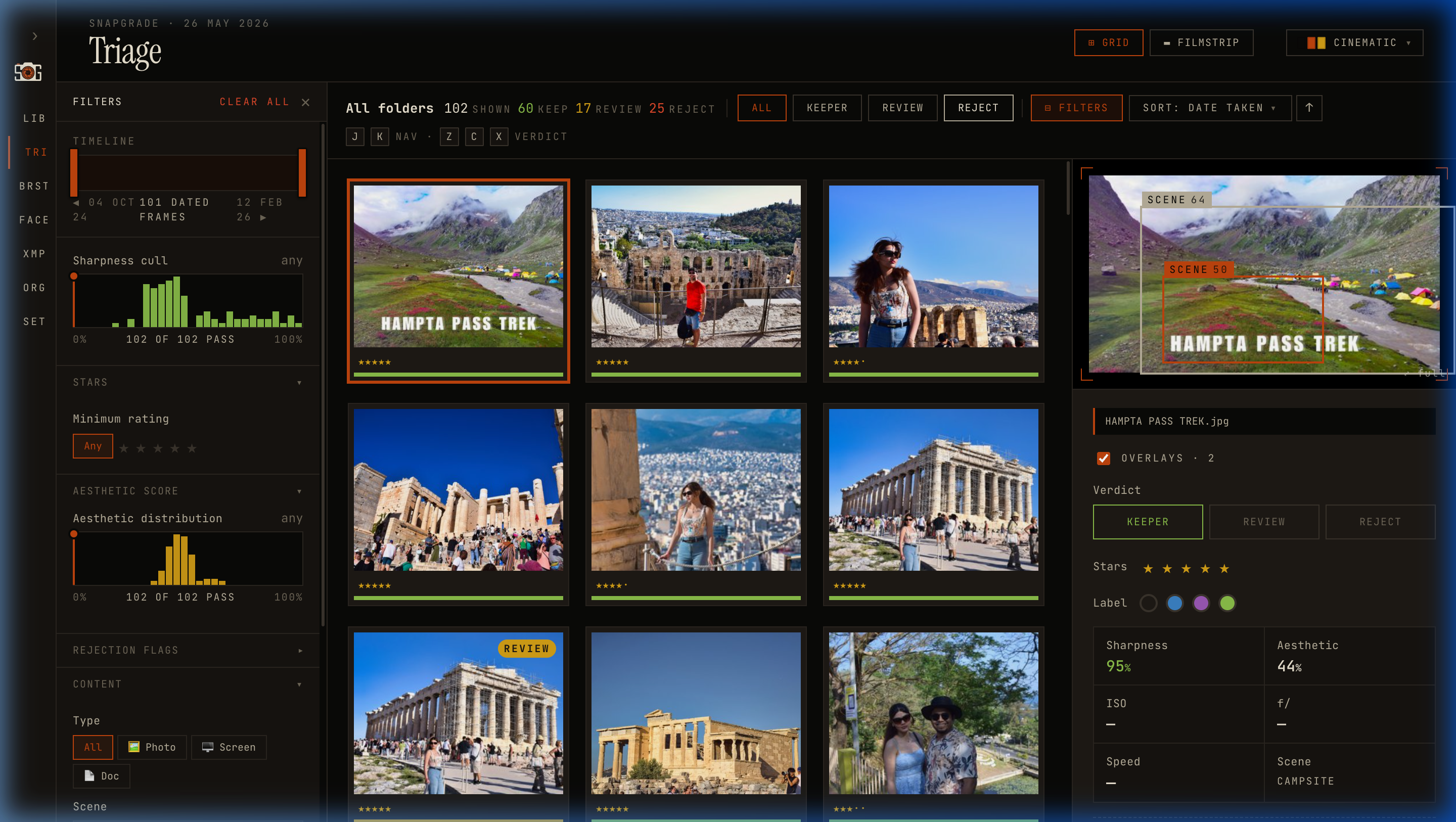Toggle ascending sort arrow button
Viewport: 1456px width, 822px height.
tap(1309, 107)
